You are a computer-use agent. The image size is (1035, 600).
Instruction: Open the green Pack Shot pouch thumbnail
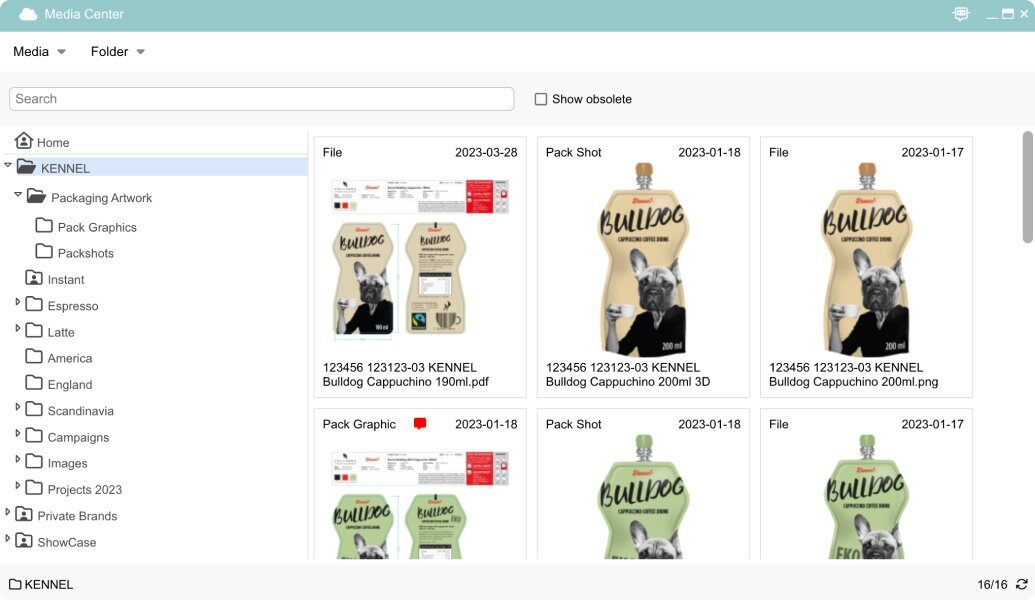[644, 497]
